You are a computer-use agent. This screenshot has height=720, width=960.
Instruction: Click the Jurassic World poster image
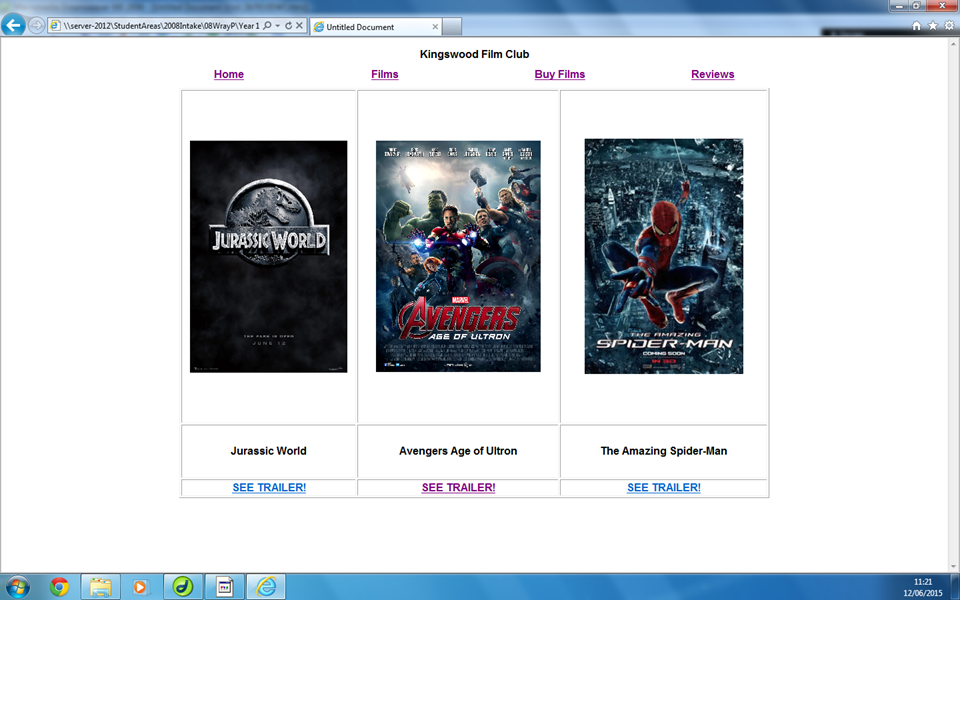[x=269, y=257]
